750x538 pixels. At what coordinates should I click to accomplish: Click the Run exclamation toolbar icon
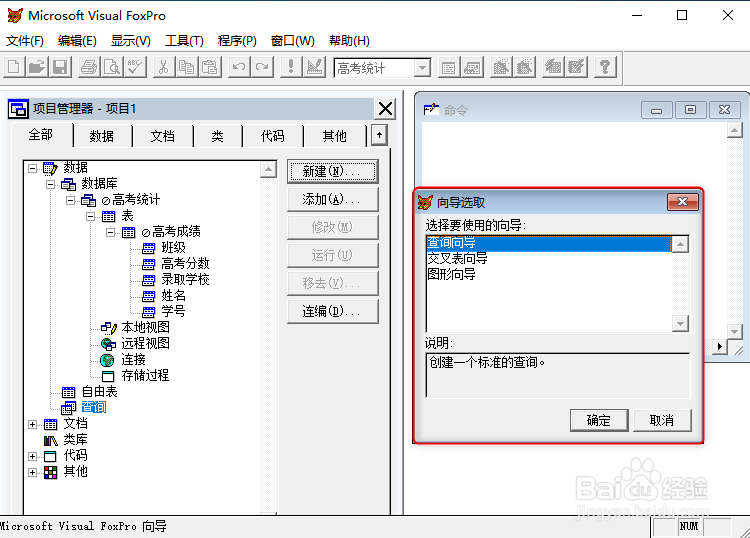(290, 67)
